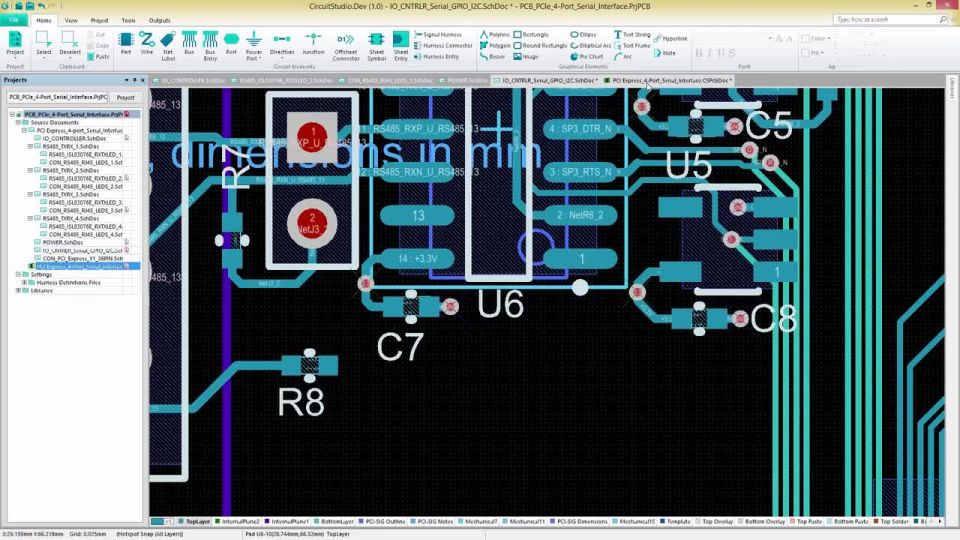Collapse the Settings folder
The height and width of the screenshot is (540, 960).
[18, 274]
